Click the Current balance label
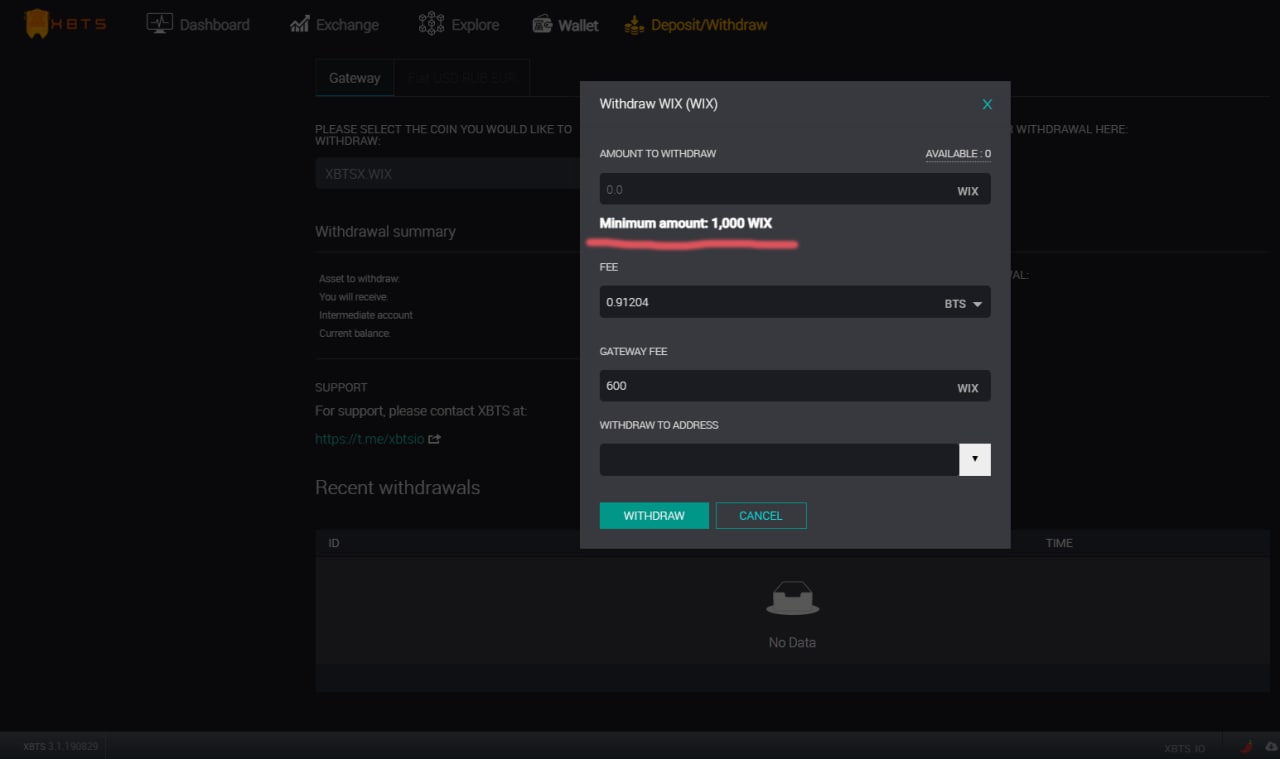Image resolution: width=1280 pixels, height=759 pixels. 355,333
